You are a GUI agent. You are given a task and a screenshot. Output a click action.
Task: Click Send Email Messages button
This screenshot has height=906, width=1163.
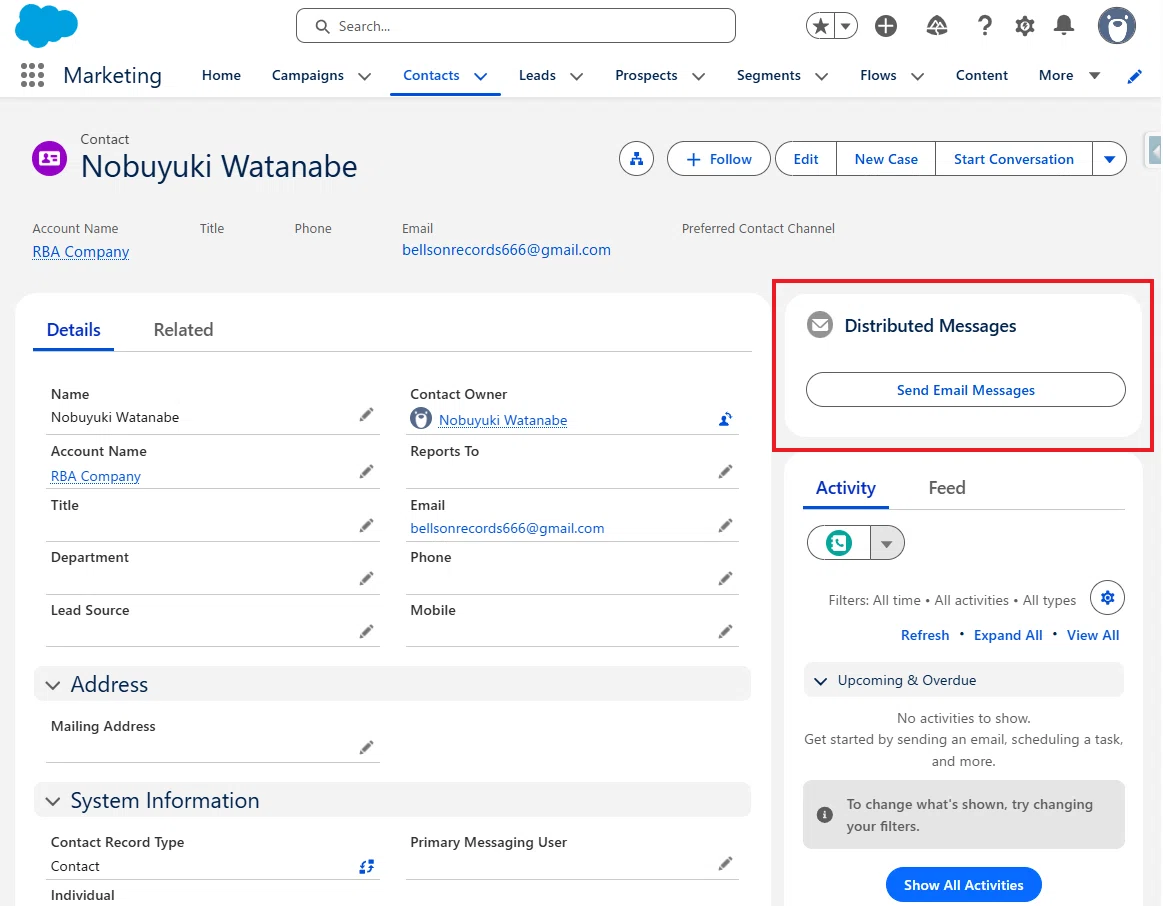pyautogui.click(x=965, y=389)
